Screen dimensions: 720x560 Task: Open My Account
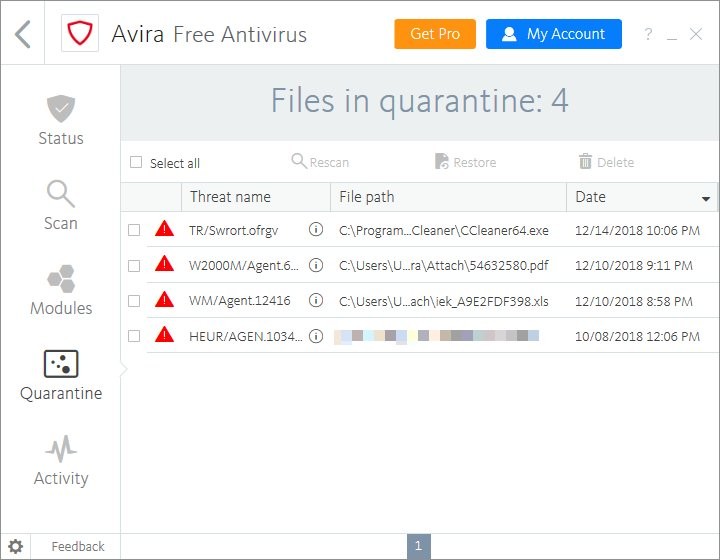coord(554,34)
